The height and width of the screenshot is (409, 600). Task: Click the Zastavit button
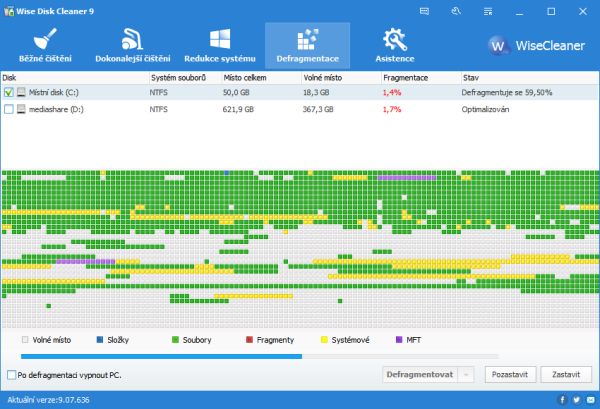[x=566, y=375]
